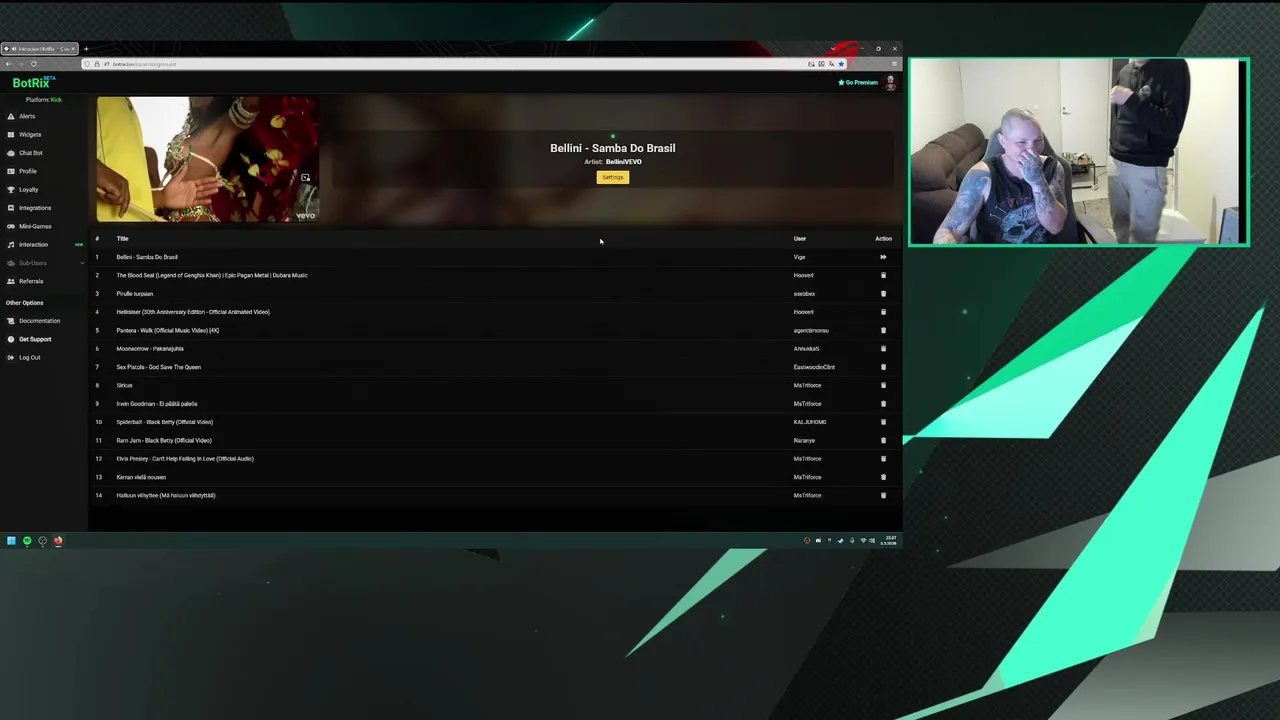Delete Moonsorrow - Pakanajuhla request
The width and height of the screenshot is (1280, 720).
coord(883,349)
